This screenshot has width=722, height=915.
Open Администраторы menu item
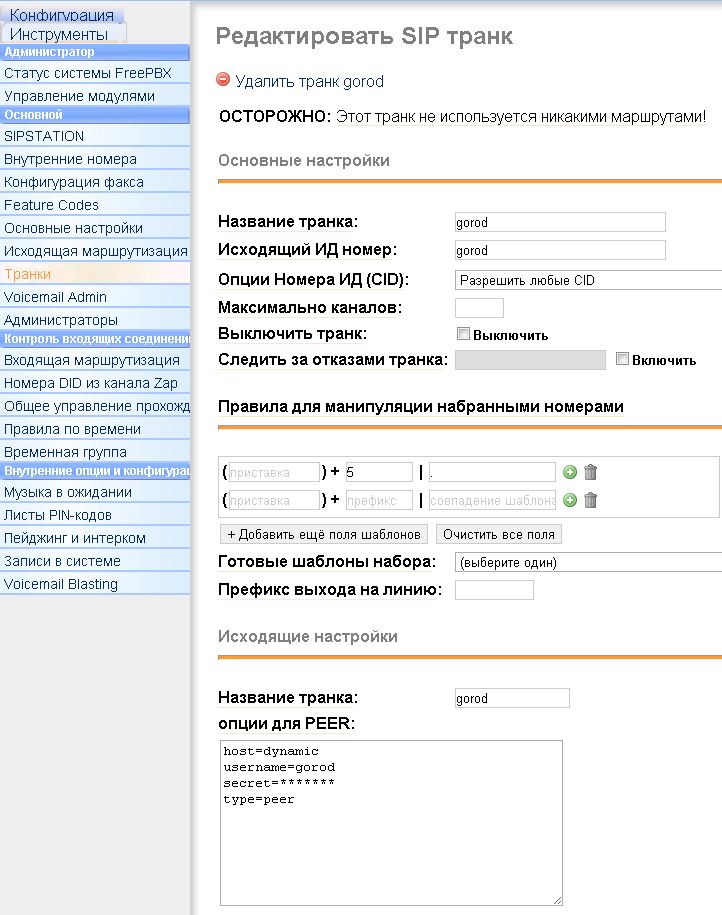(95, 320)
